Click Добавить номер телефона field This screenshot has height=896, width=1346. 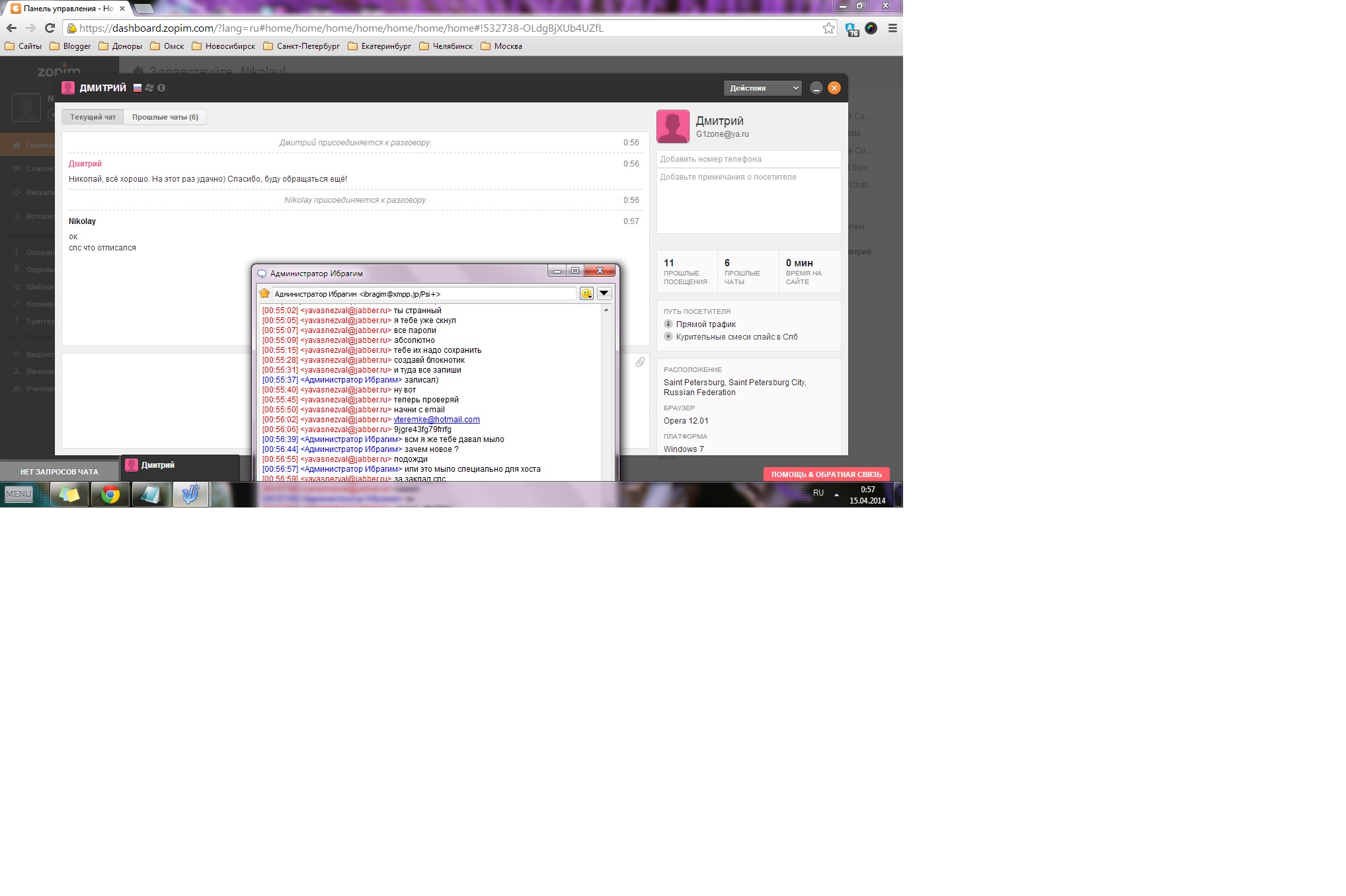point(748,159)
